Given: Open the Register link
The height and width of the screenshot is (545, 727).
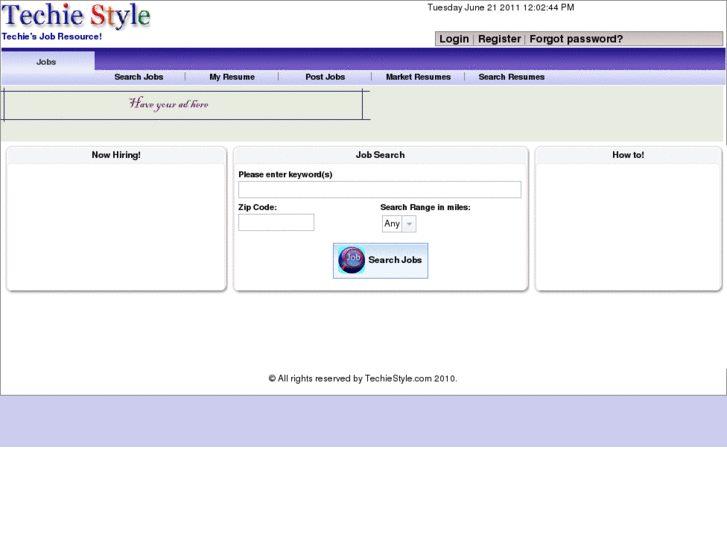Looking at the screenshot, I should [x=499, y=39].
